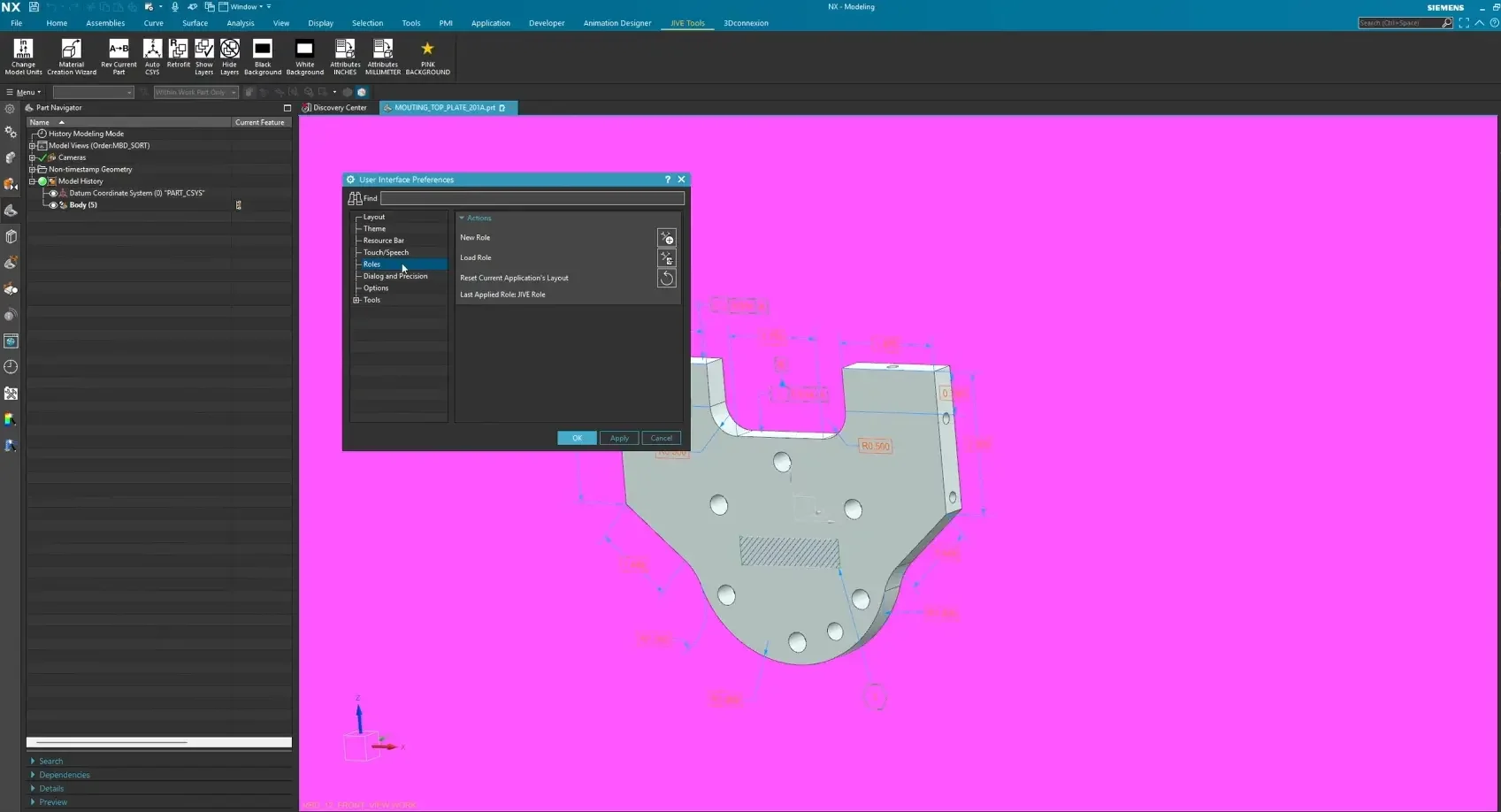1501x812 pixels.
Task: Toggle the green Model History status indicator
Action: 42,181
